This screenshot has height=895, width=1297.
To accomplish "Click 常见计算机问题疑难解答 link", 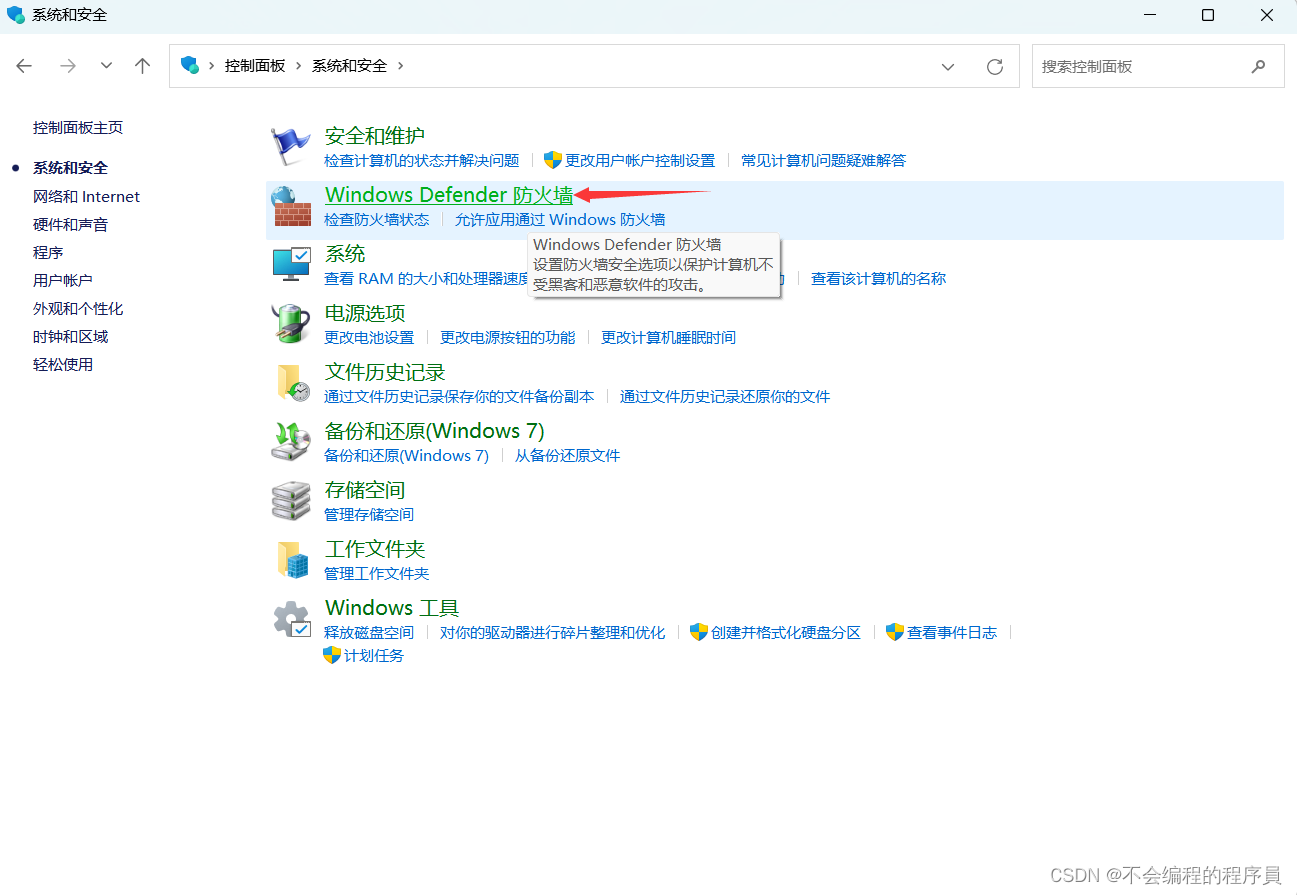I will coord(823,161).
